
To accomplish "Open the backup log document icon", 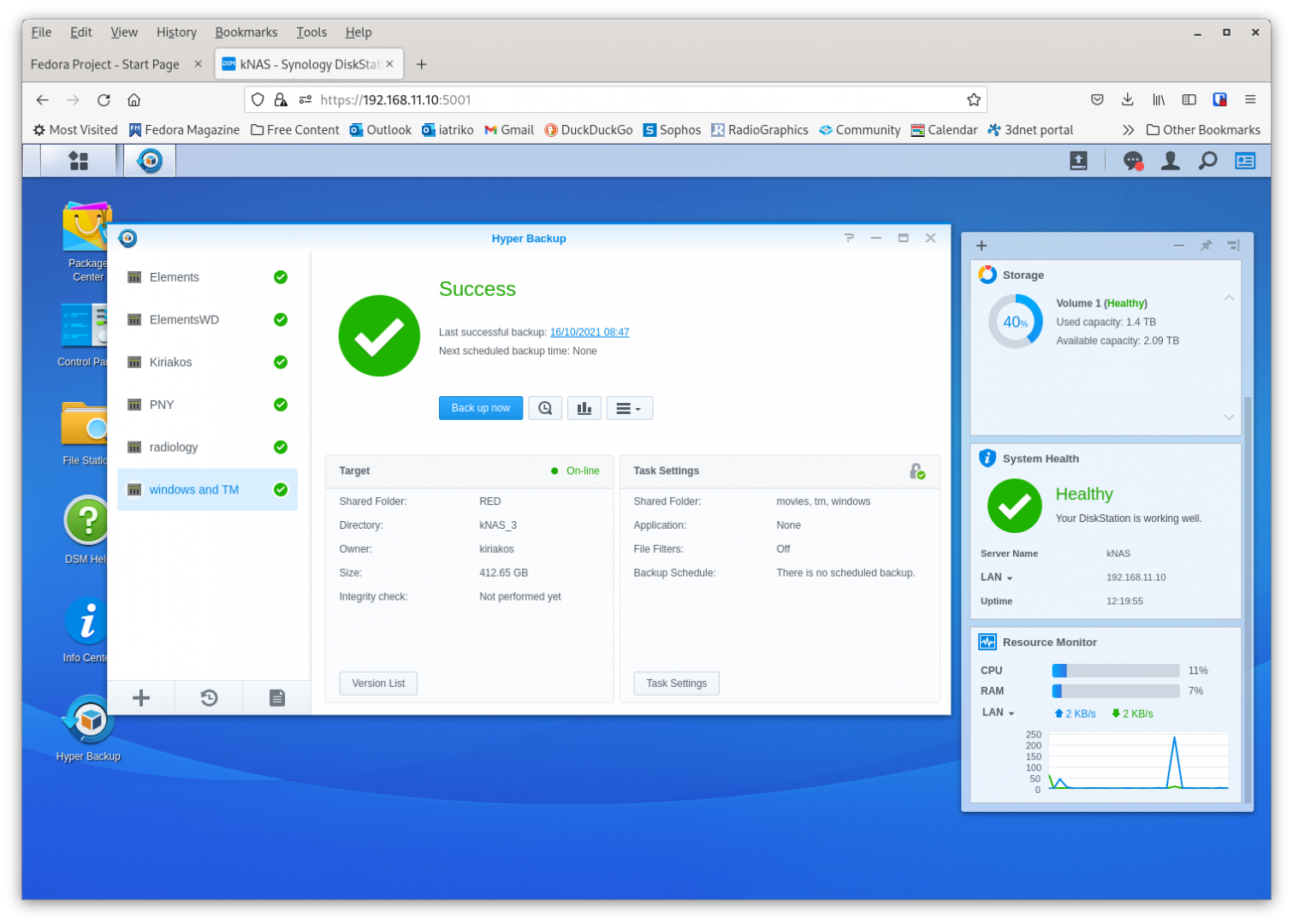I will coord(277,698).
